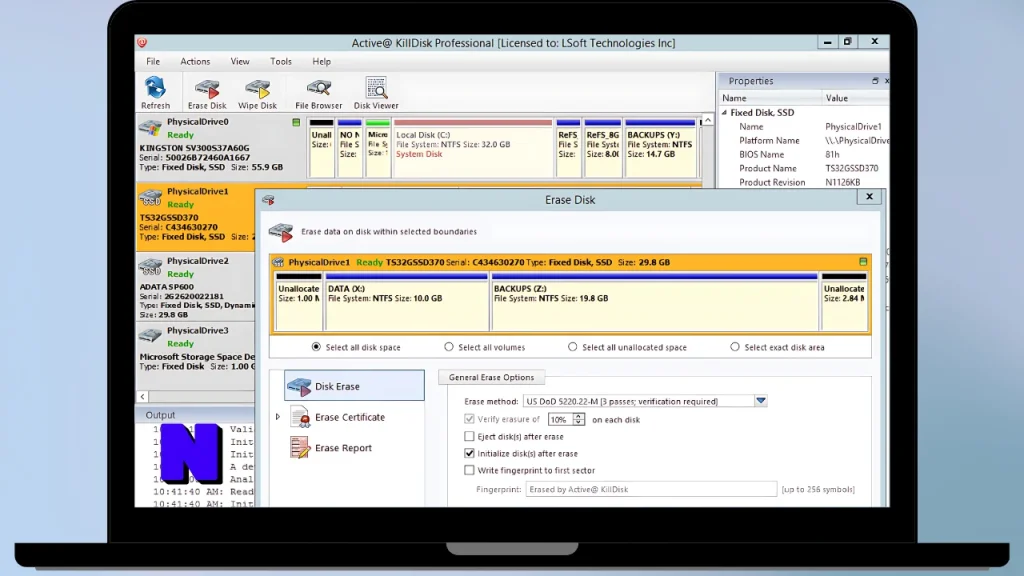Click green marker on PhysicalDrive0 row
This screenshot has height=576, width=1024.
click(x=296, y=122)
